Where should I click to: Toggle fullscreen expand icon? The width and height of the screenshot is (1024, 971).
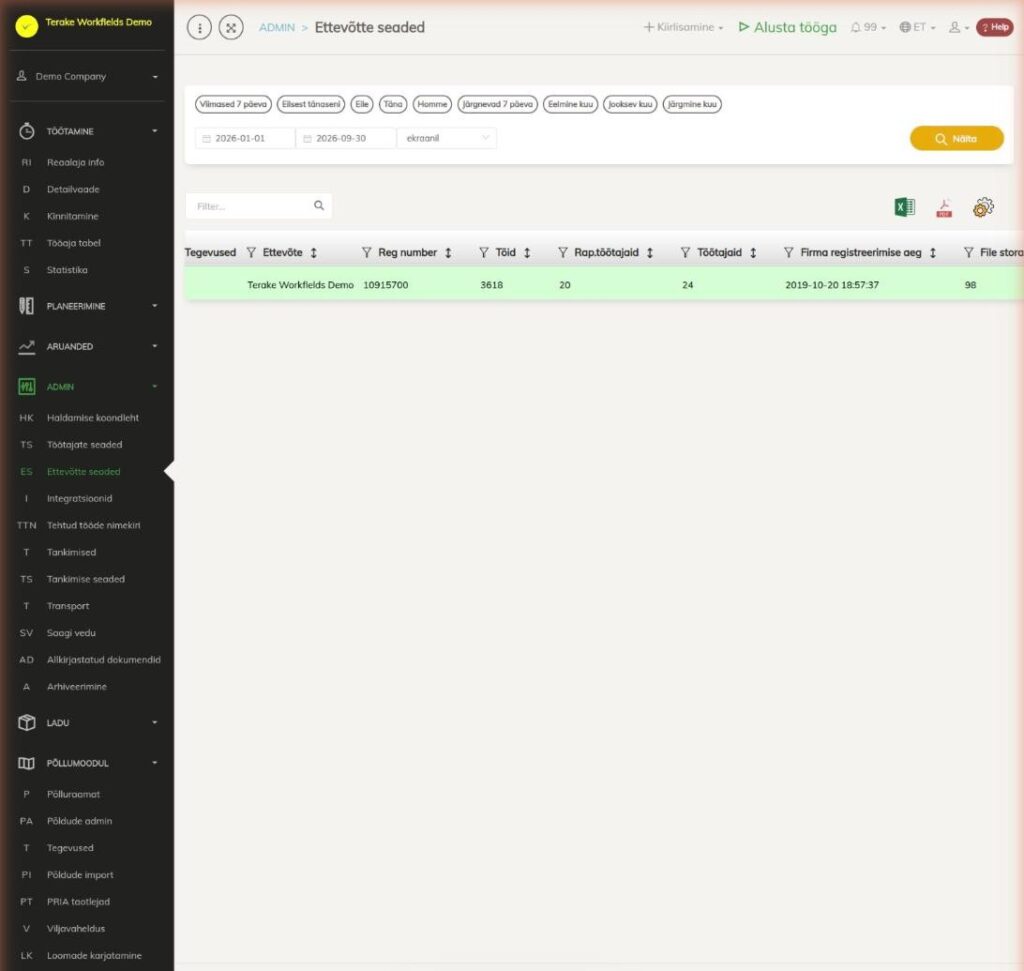coord(231,27)
